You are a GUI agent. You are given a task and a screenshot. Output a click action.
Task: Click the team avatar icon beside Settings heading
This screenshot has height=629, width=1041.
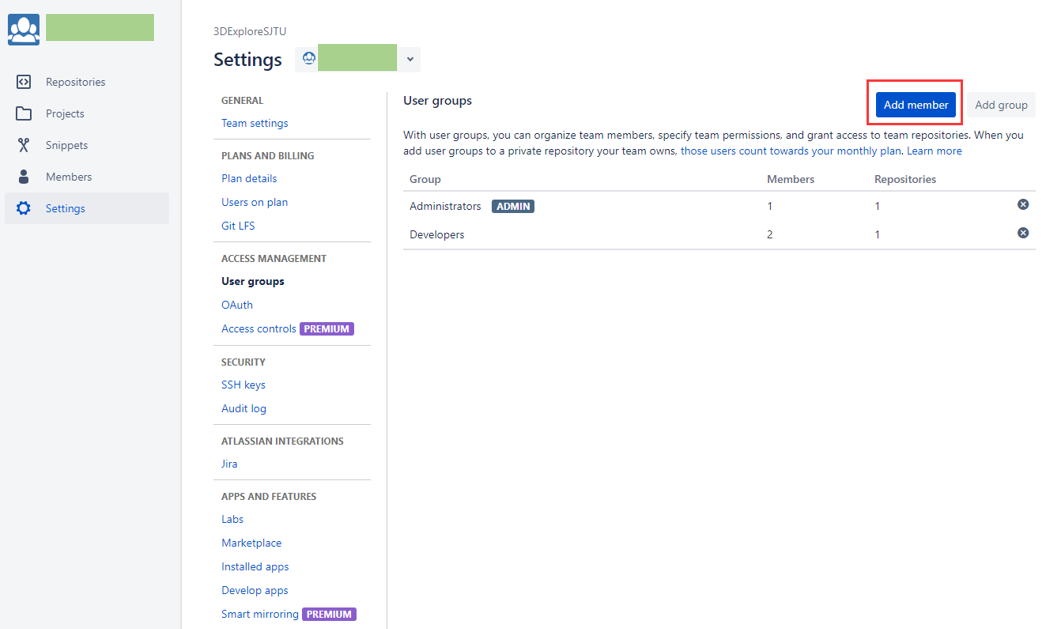point(309,58)
